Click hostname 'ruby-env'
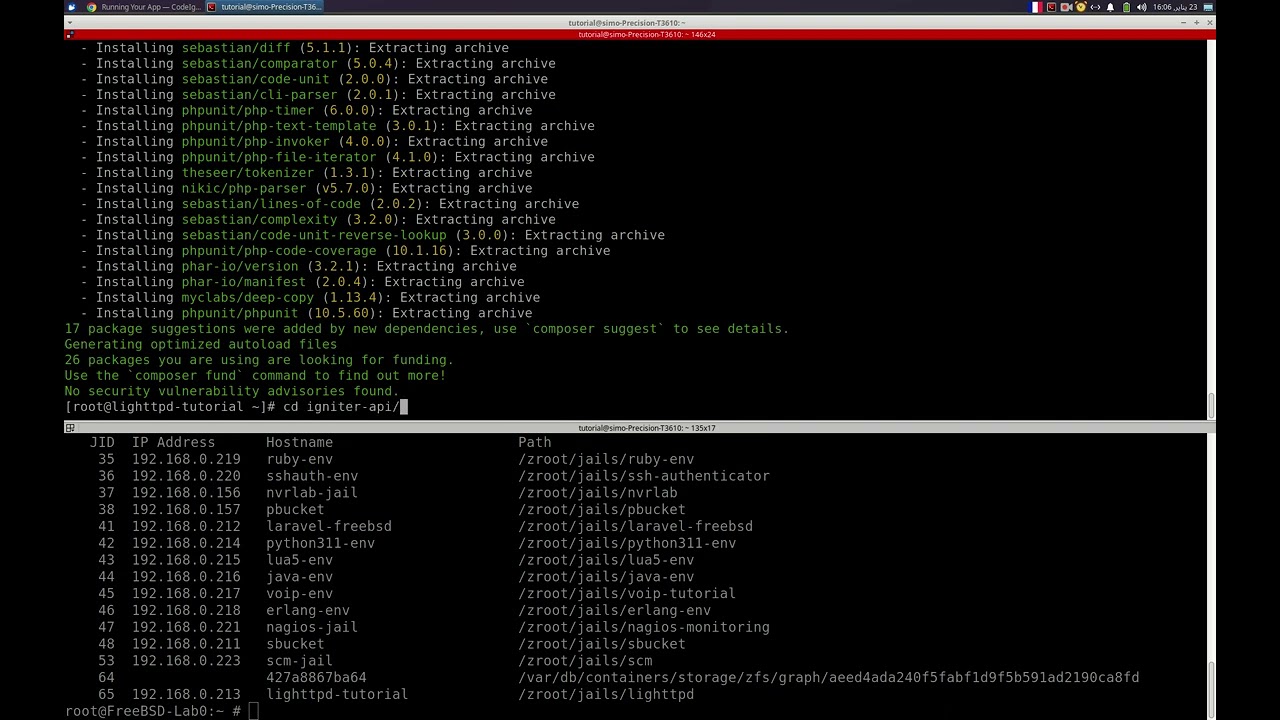 click(x=299, y=459)
